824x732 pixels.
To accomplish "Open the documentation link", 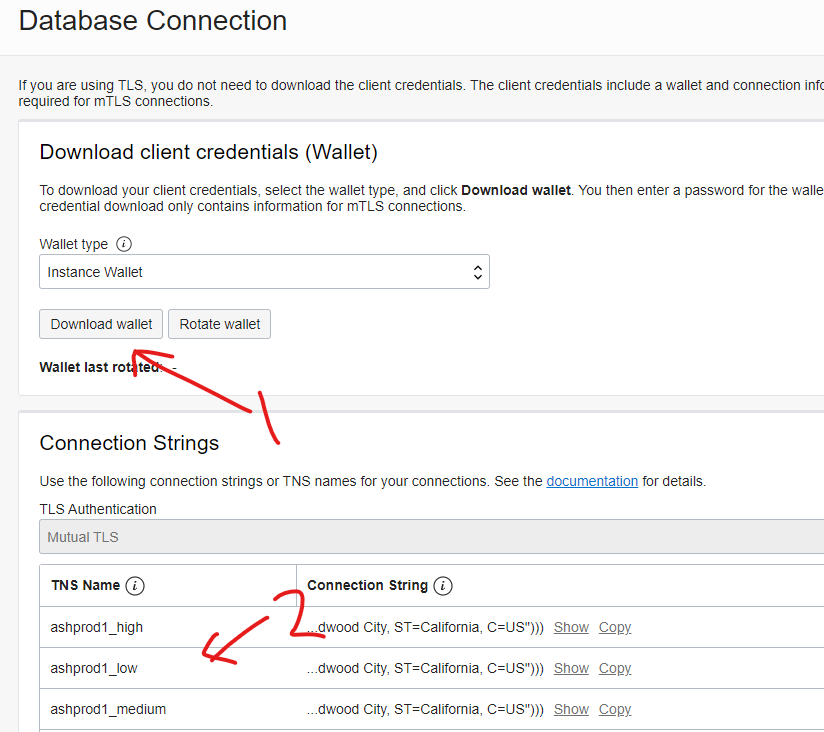I will tap(592, 481).
